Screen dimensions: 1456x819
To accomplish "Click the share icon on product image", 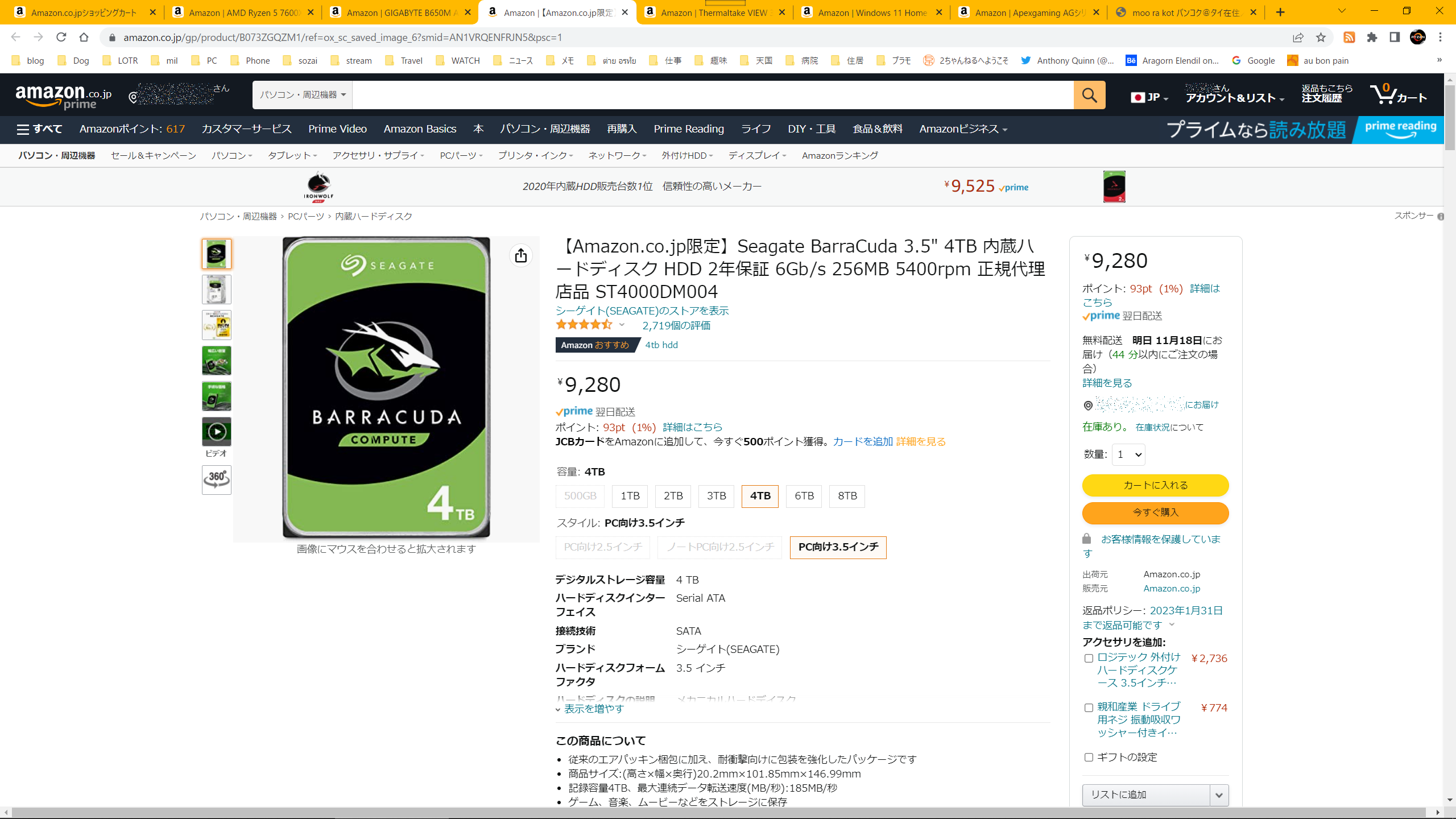I will [x=521, y=256].
